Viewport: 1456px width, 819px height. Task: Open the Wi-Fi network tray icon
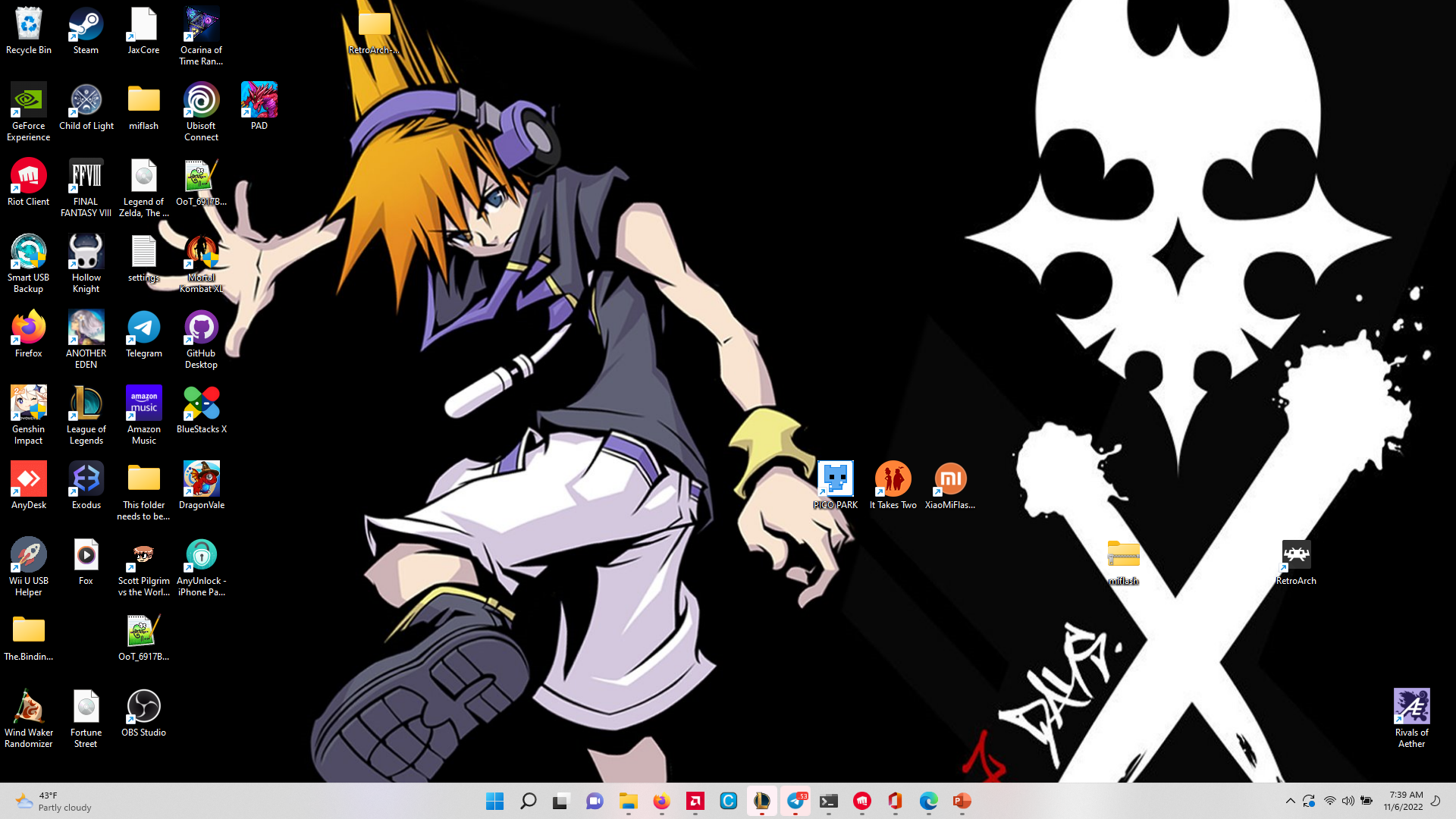point(1330,801)
